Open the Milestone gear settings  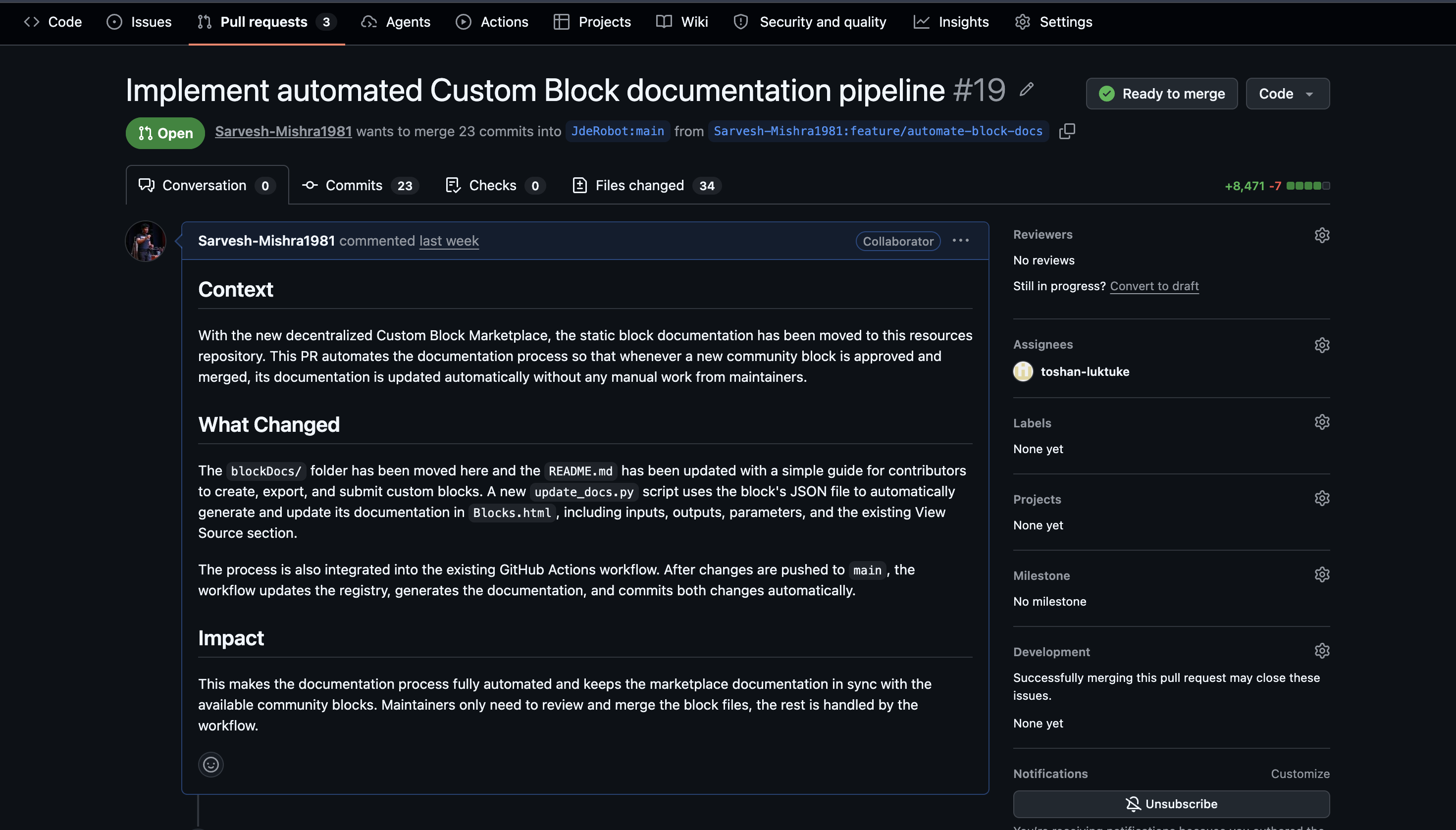tap(1322, 574)
